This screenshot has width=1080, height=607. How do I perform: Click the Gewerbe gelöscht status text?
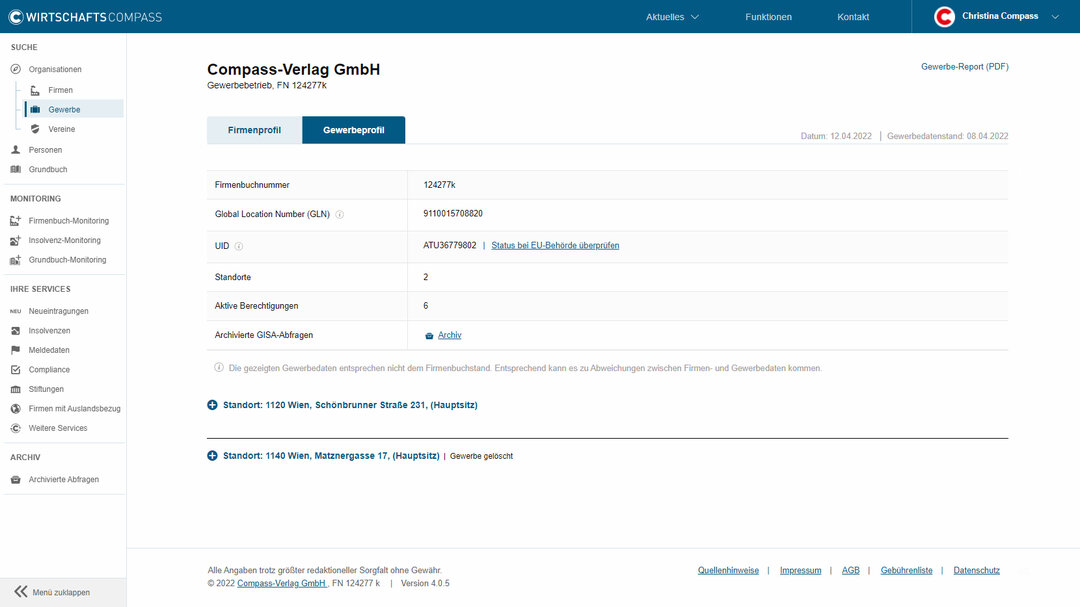tap(481, 456)
